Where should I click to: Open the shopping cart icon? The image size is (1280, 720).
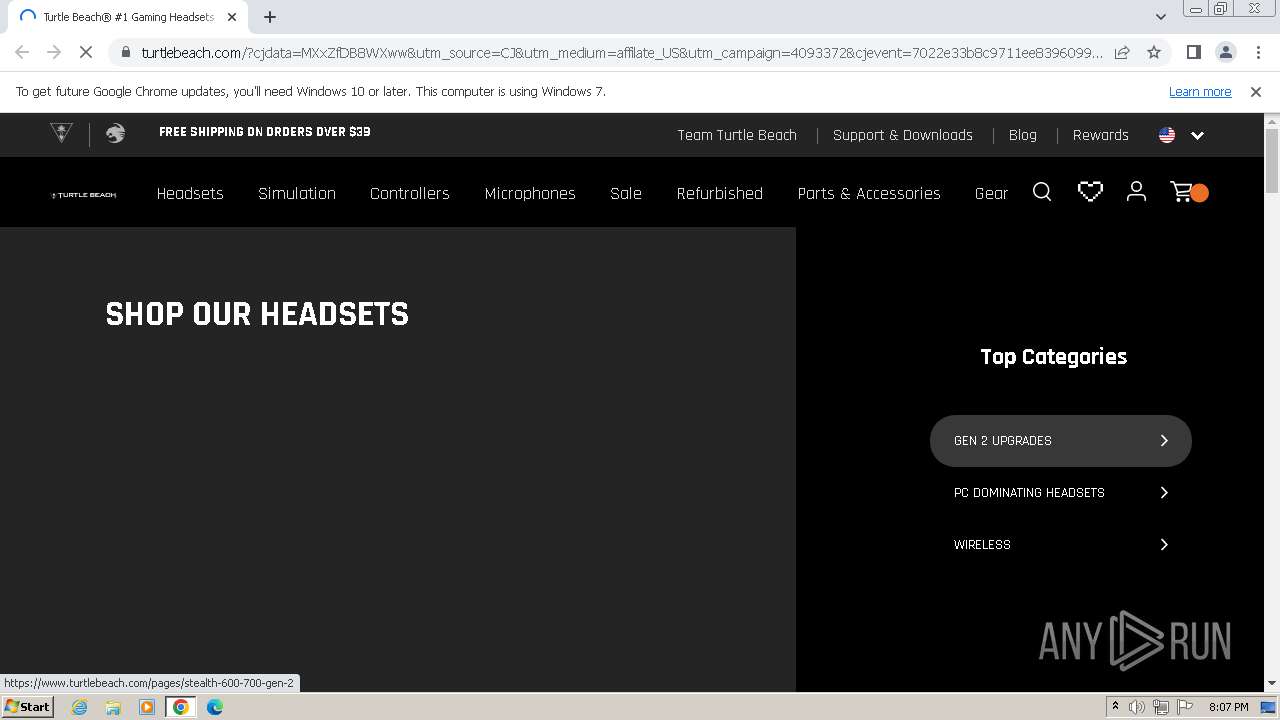(1189, 192)
